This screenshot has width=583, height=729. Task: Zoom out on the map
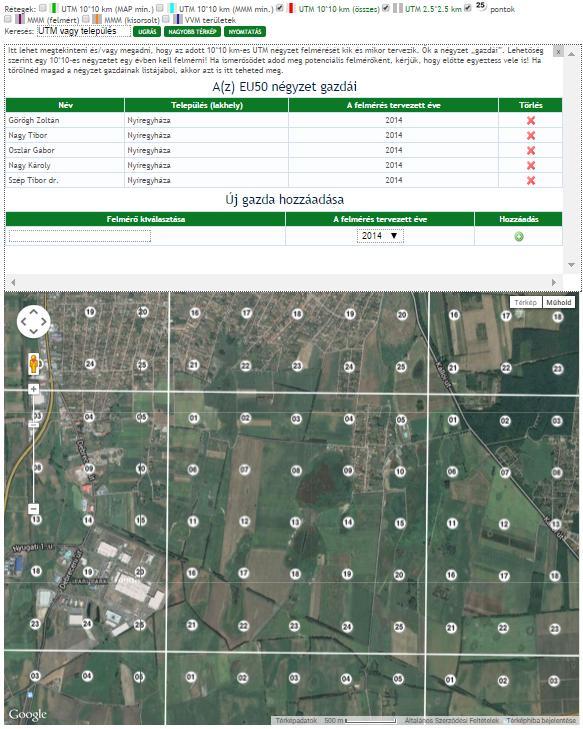click(x=33, y=509)
